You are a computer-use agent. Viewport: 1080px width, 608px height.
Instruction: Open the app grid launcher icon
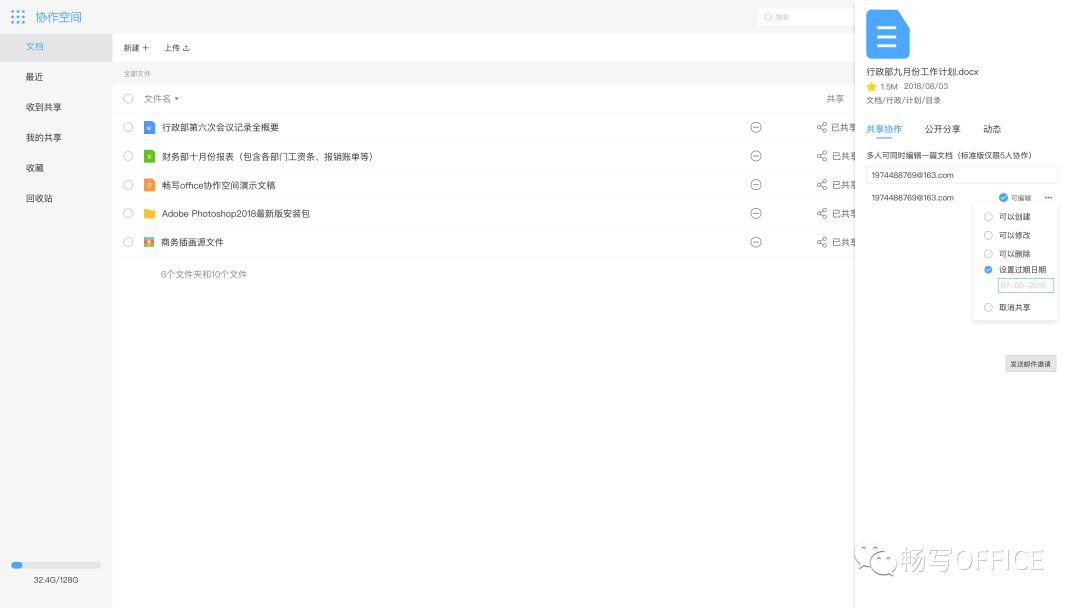coord(18,17)
